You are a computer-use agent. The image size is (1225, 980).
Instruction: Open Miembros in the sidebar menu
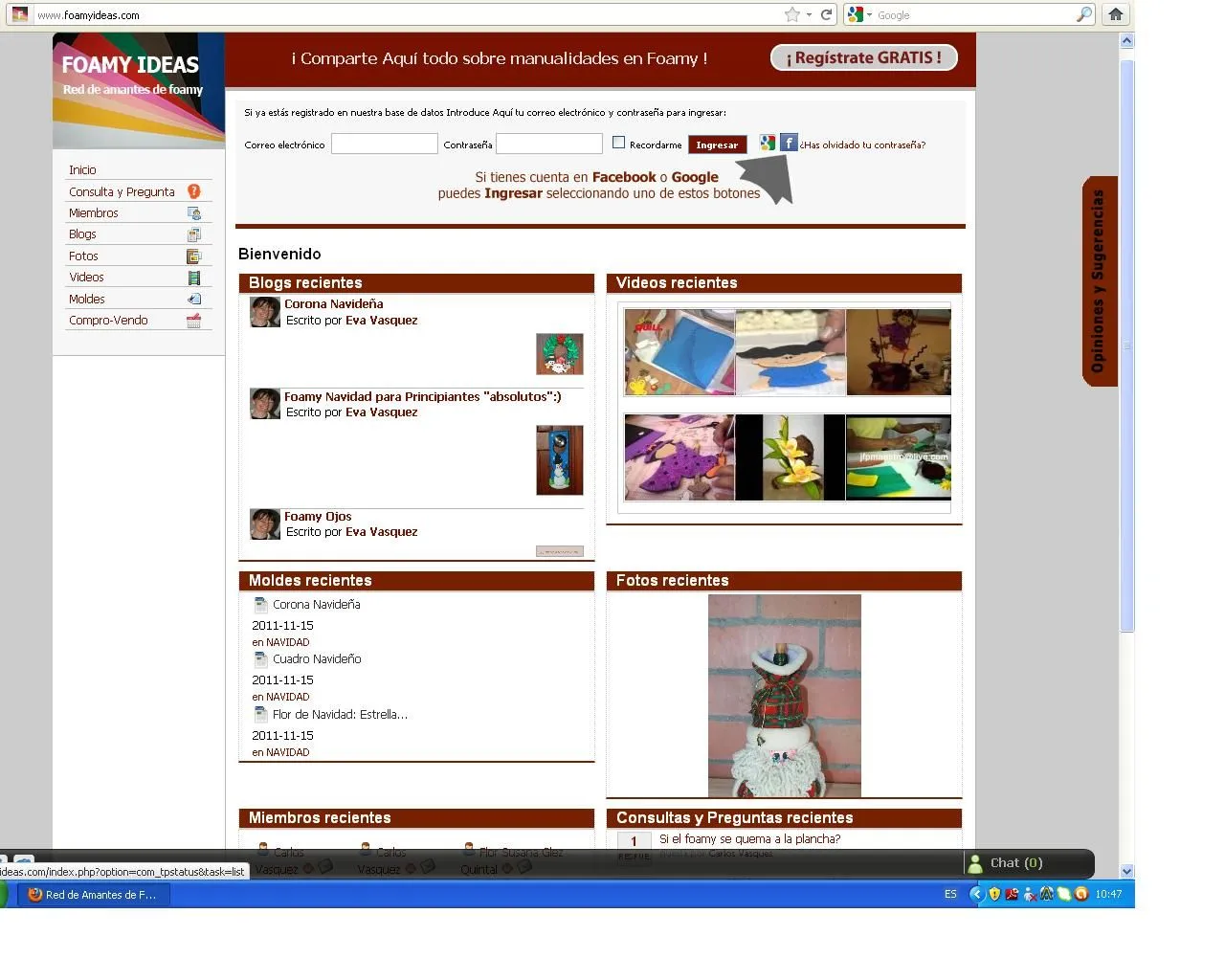94,213
